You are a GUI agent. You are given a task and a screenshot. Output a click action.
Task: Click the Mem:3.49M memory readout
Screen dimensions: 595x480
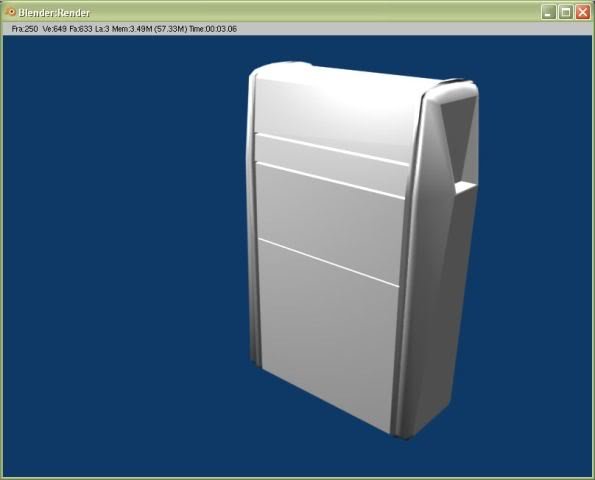coord(132,29)
